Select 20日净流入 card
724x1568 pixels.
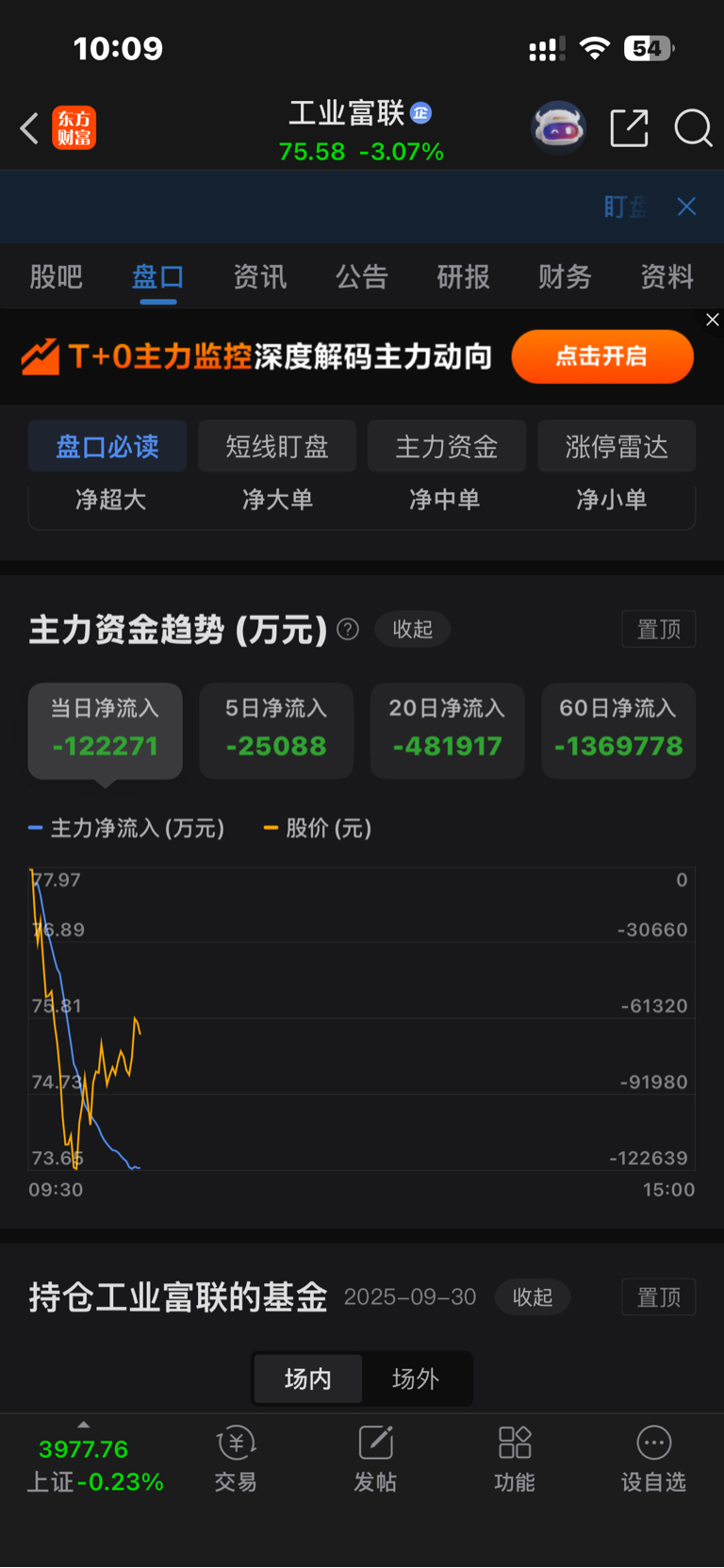(447, 731)
